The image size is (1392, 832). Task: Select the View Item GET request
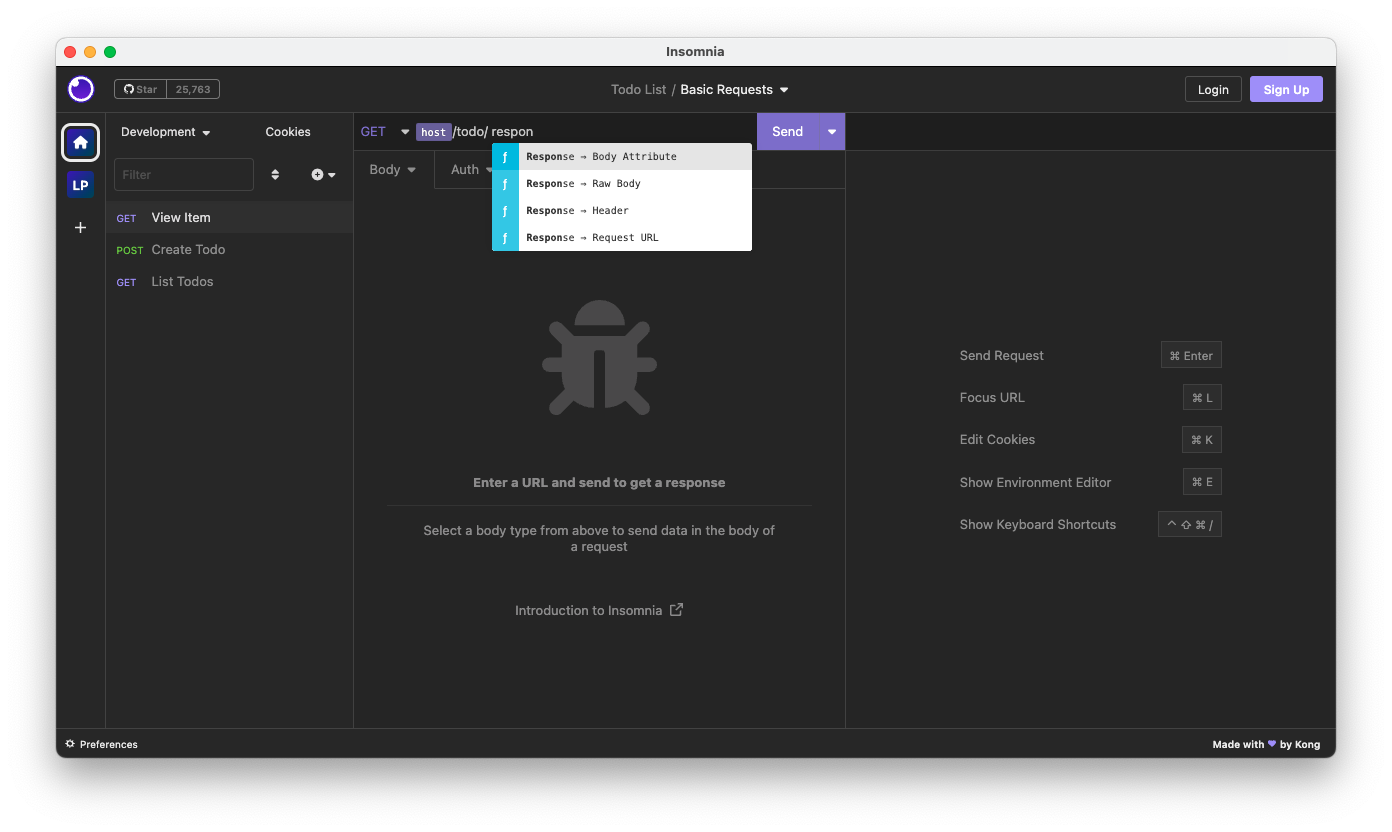(180, 217)
